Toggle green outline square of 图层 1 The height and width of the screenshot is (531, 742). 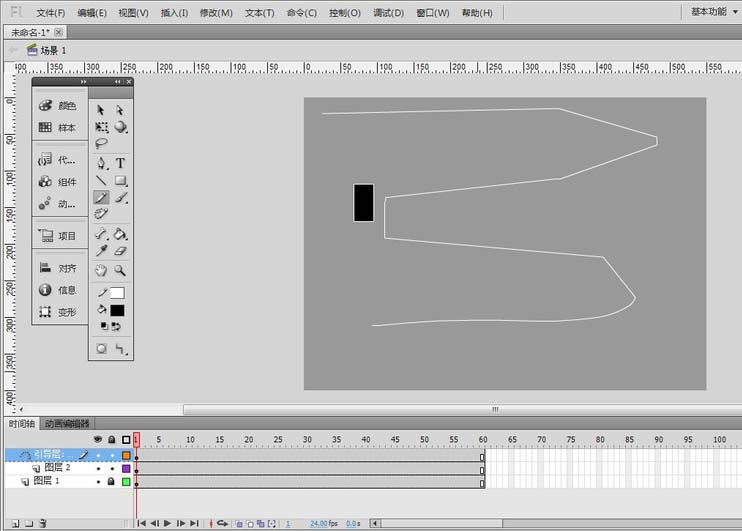[126, 482]
